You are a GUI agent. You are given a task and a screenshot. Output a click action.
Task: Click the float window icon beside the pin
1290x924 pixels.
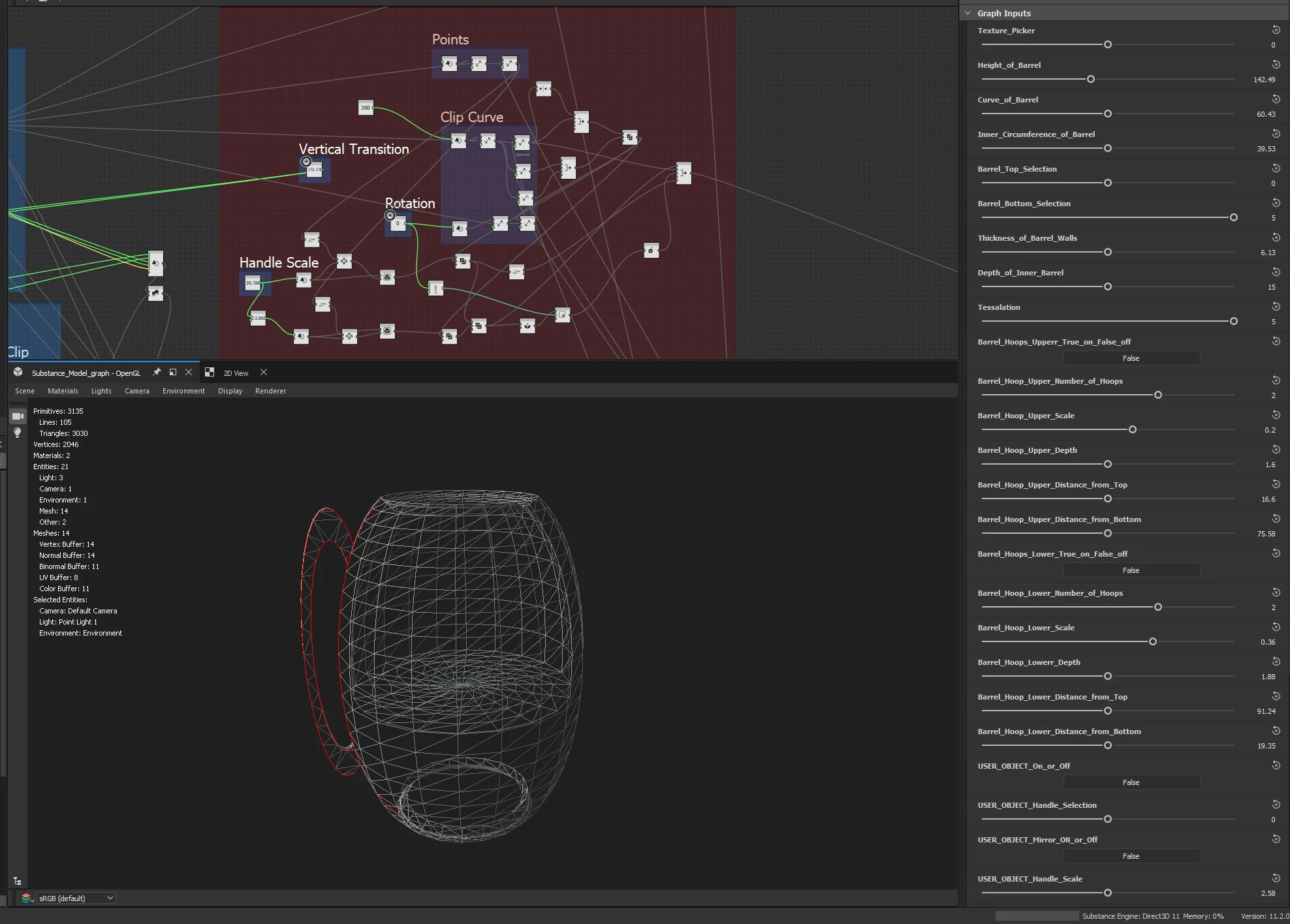tap(173, 372)
